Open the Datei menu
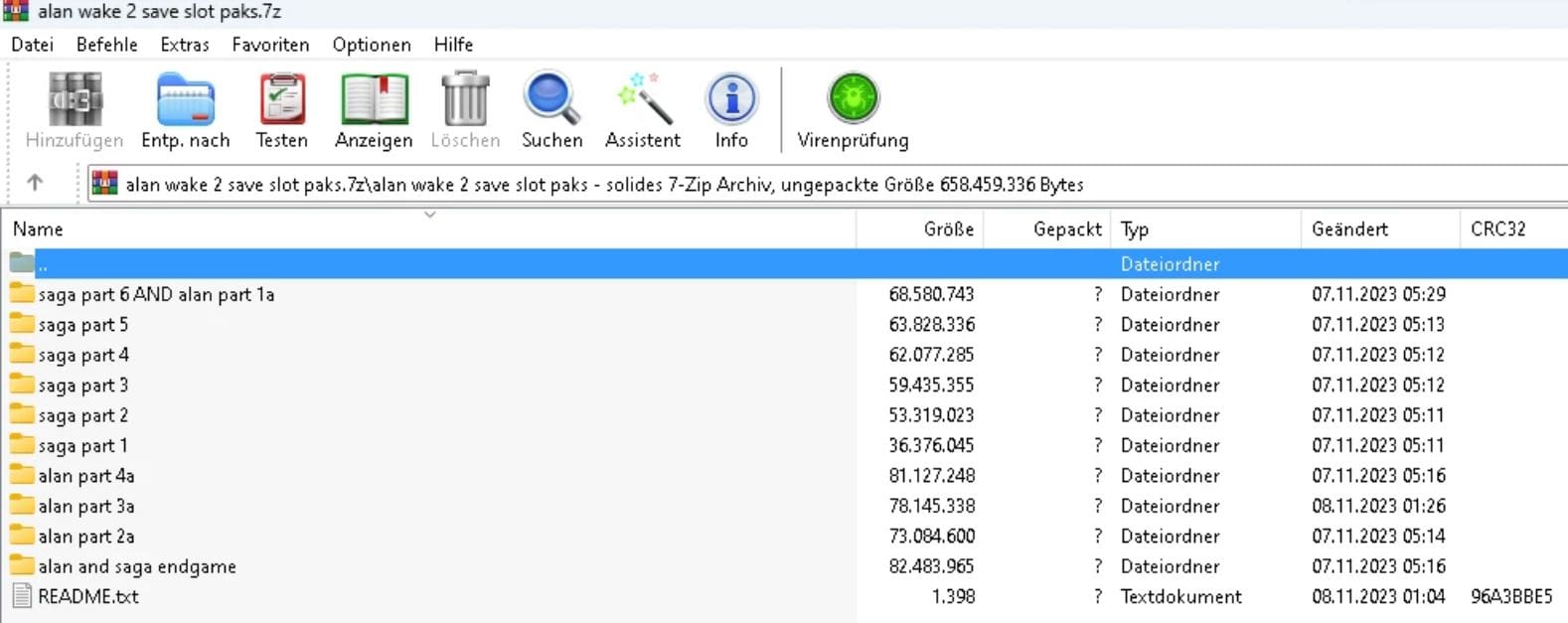The image size is (1568, 623). [x=32, y=45]
